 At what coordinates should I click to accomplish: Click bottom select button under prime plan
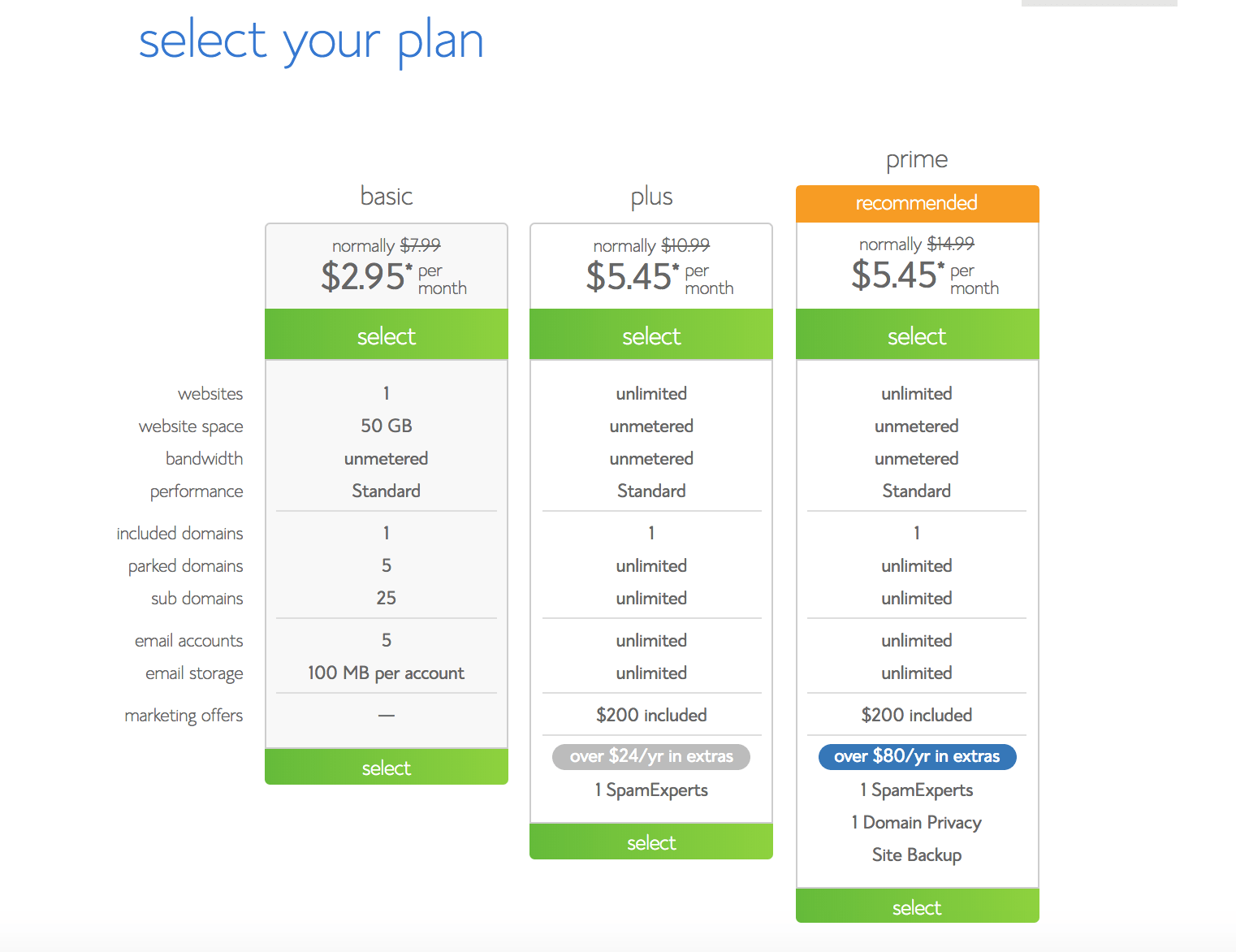[918, 906]
